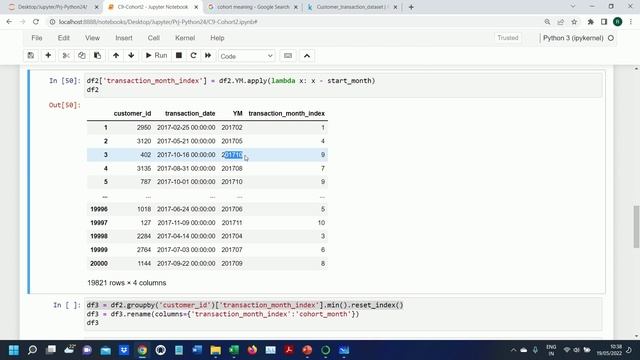Move selected cell up arrow

[x=116, y=56]
